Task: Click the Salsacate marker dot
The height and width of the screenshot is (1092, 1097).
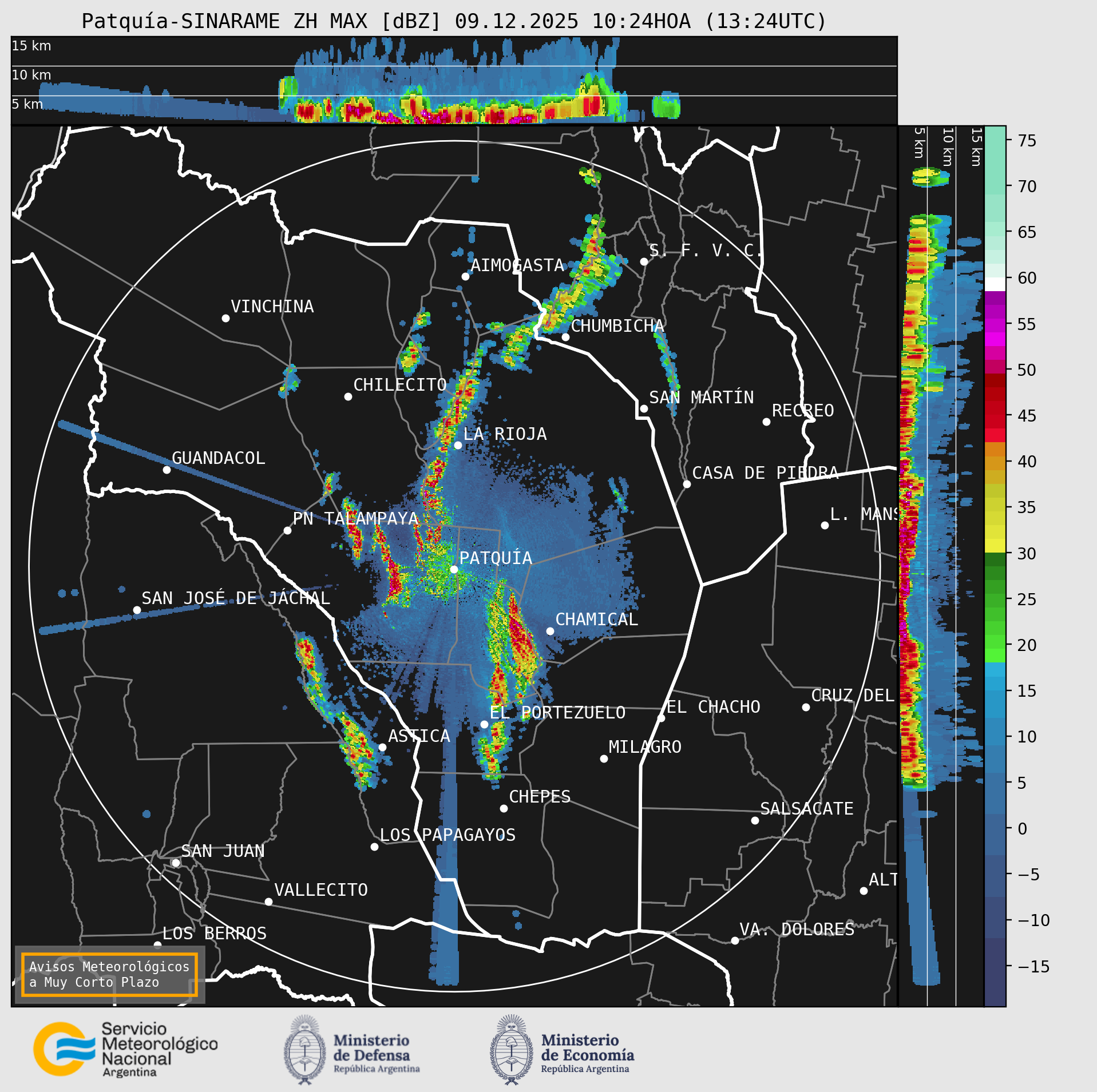Action: pos(755,820)
